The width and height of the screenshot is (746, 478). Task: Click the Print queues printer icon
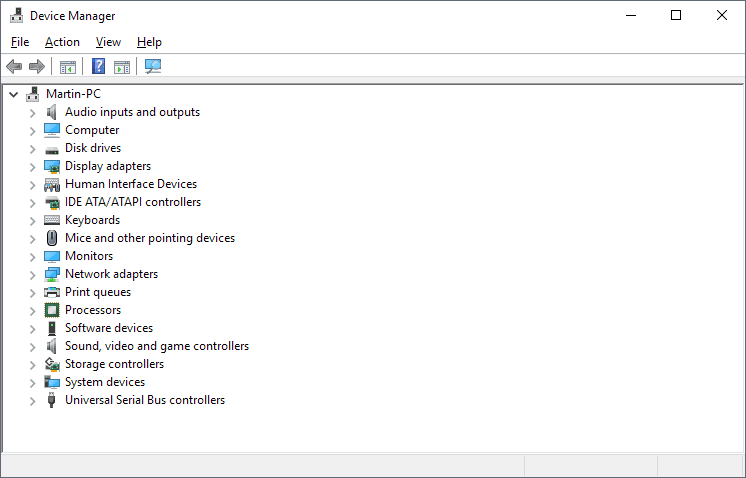click(x=53, y=292)
